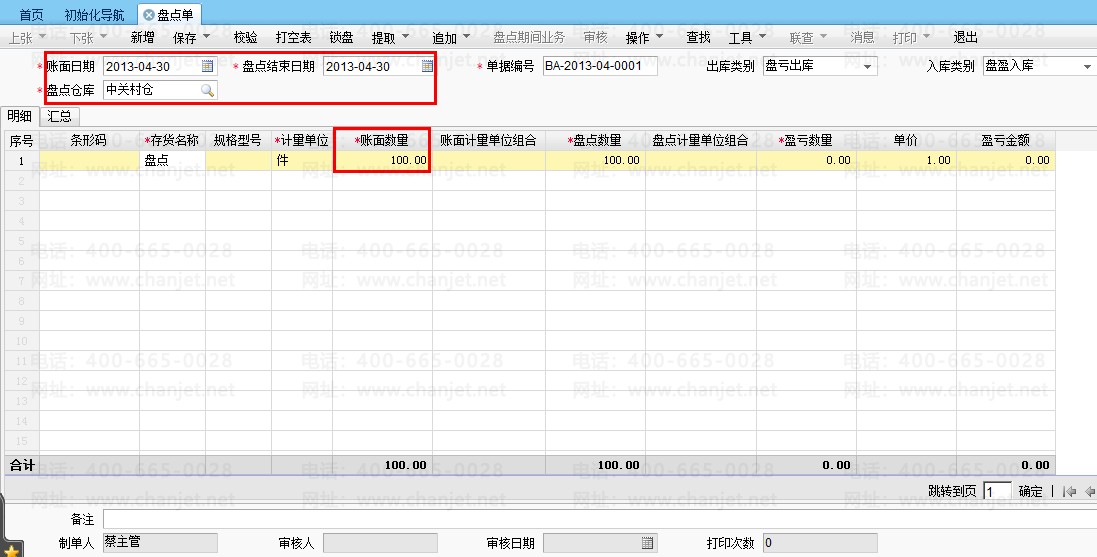Open the 保存 dropdown menu

click(x=206, y=37)
